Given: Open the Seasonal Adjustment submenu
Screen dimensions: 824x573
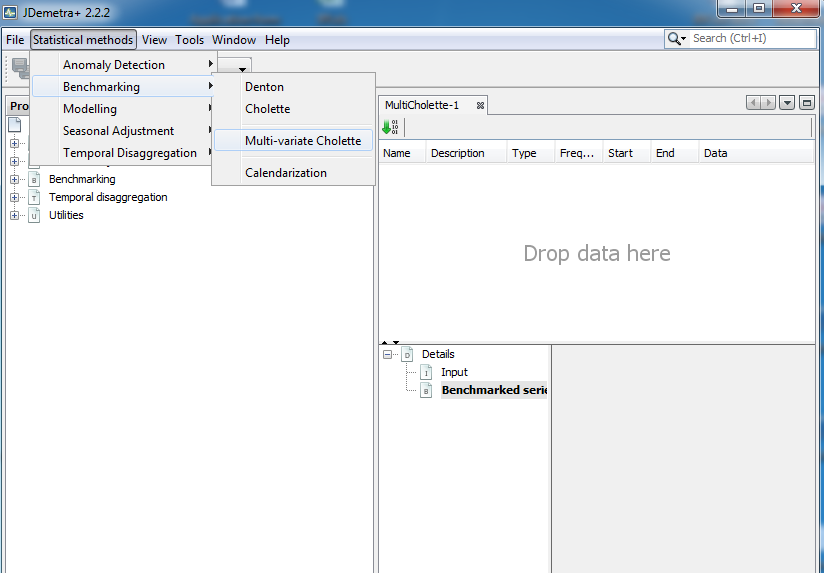Looking at the screenshot, I should tap(118, 131).
